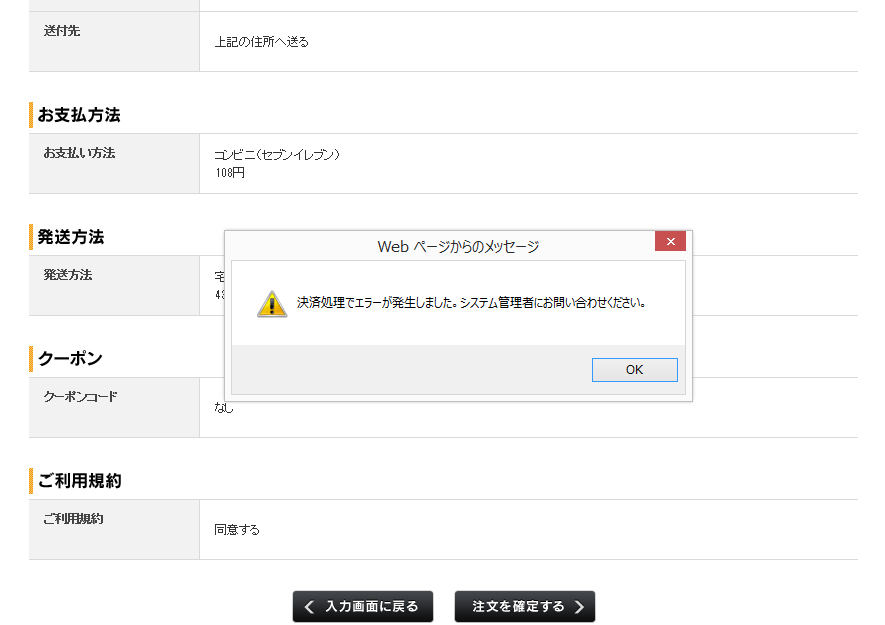Viewport: 885px width, 625px height.
Task: Click the お支払方法 section heading
Action: [79, 115]
